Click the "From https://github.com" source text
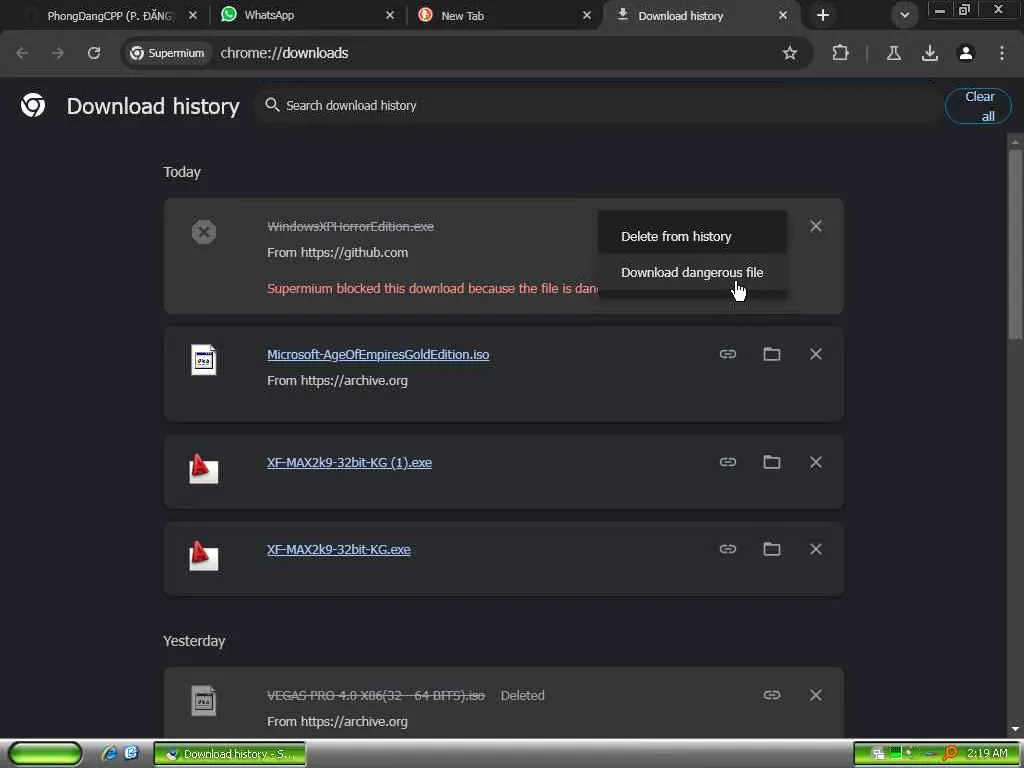Viewport: 1024px width, 768px height. pos(338,253)
